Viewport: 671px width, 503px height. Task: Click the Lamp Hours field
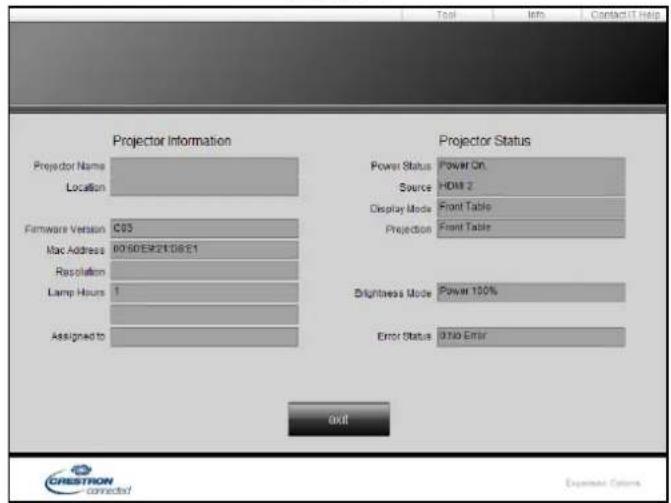click(205, 292)
